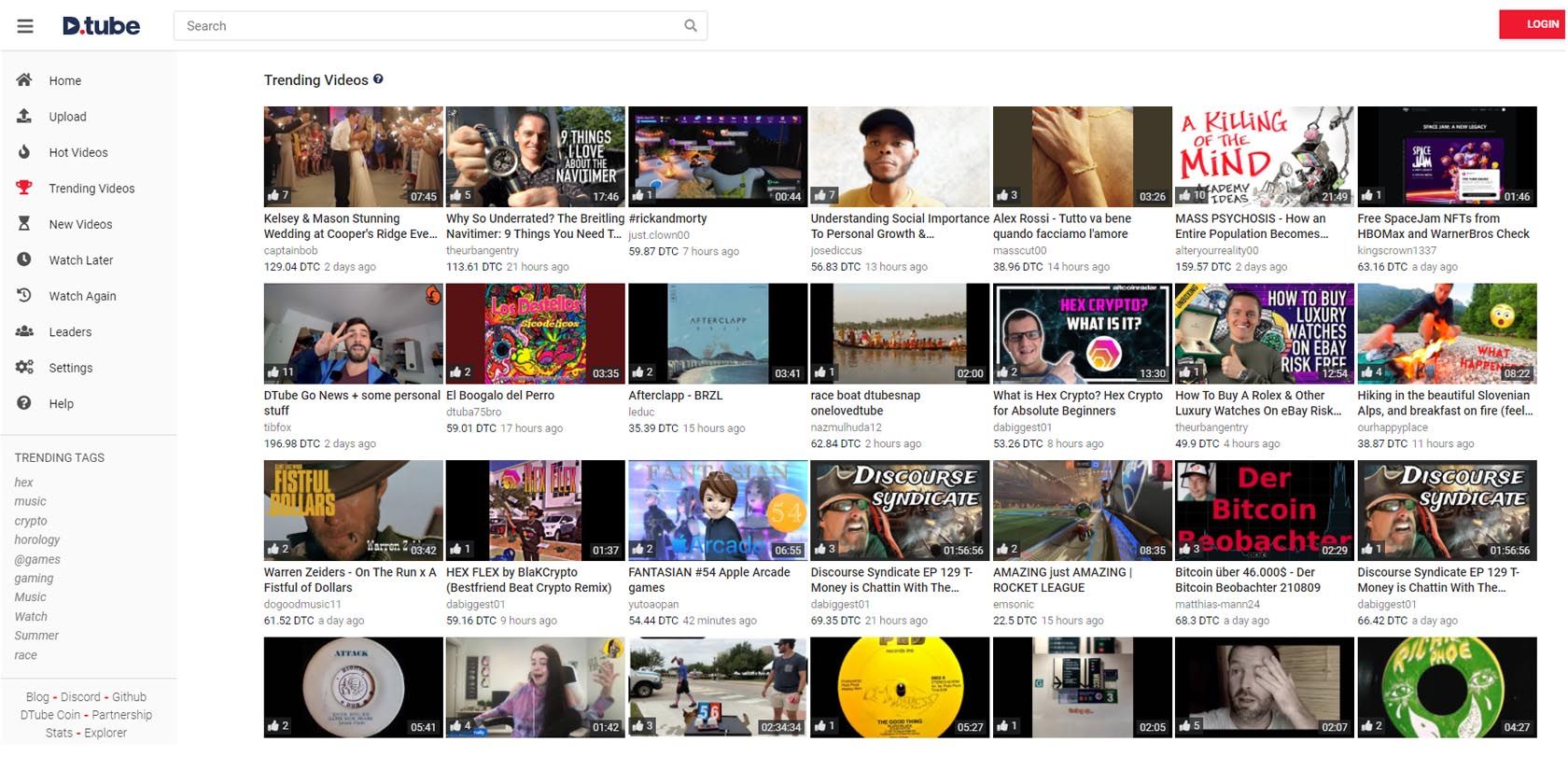This screenshot has height=784, width=1568.
Task: Click the Upload arrow icon
Action: pyautogui.click(x=24, y=116)
